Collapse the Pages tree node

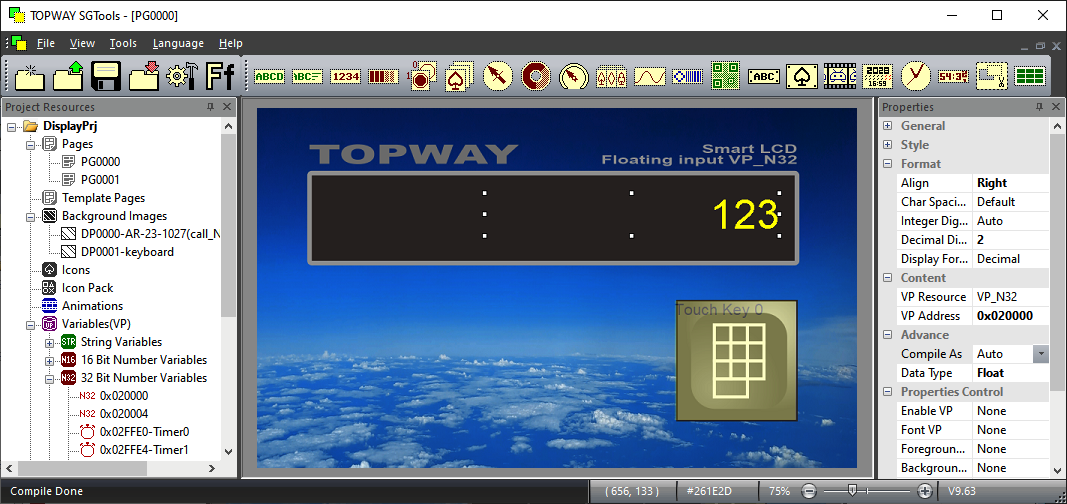tap(31, 144)
